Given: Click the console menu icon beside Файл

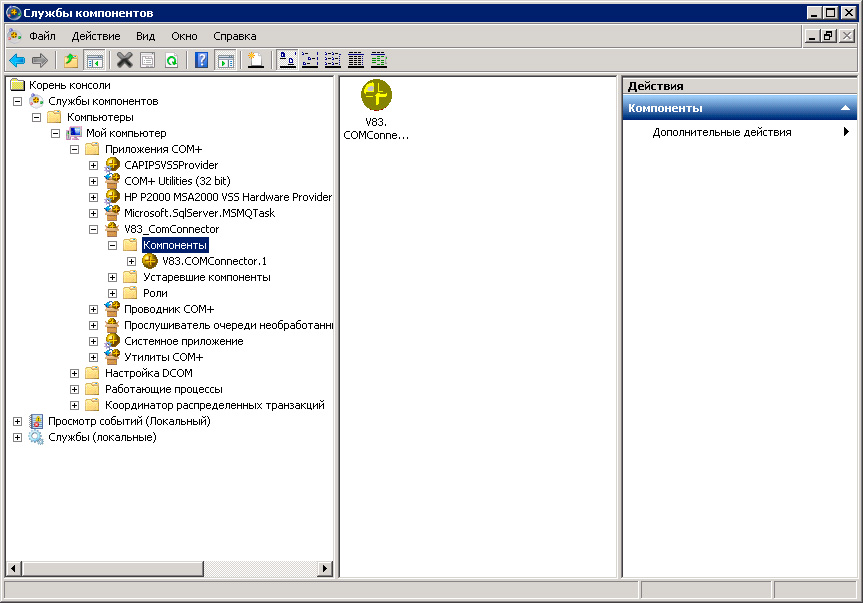Looking at the screenshot, I should [14, 36].
